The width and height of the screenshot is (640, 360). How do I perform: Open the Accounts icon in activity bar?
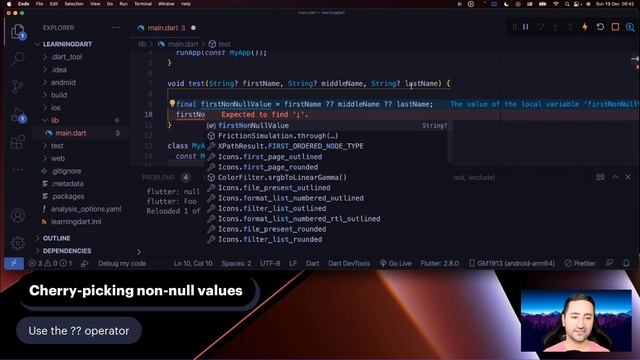tap(18, 216)
